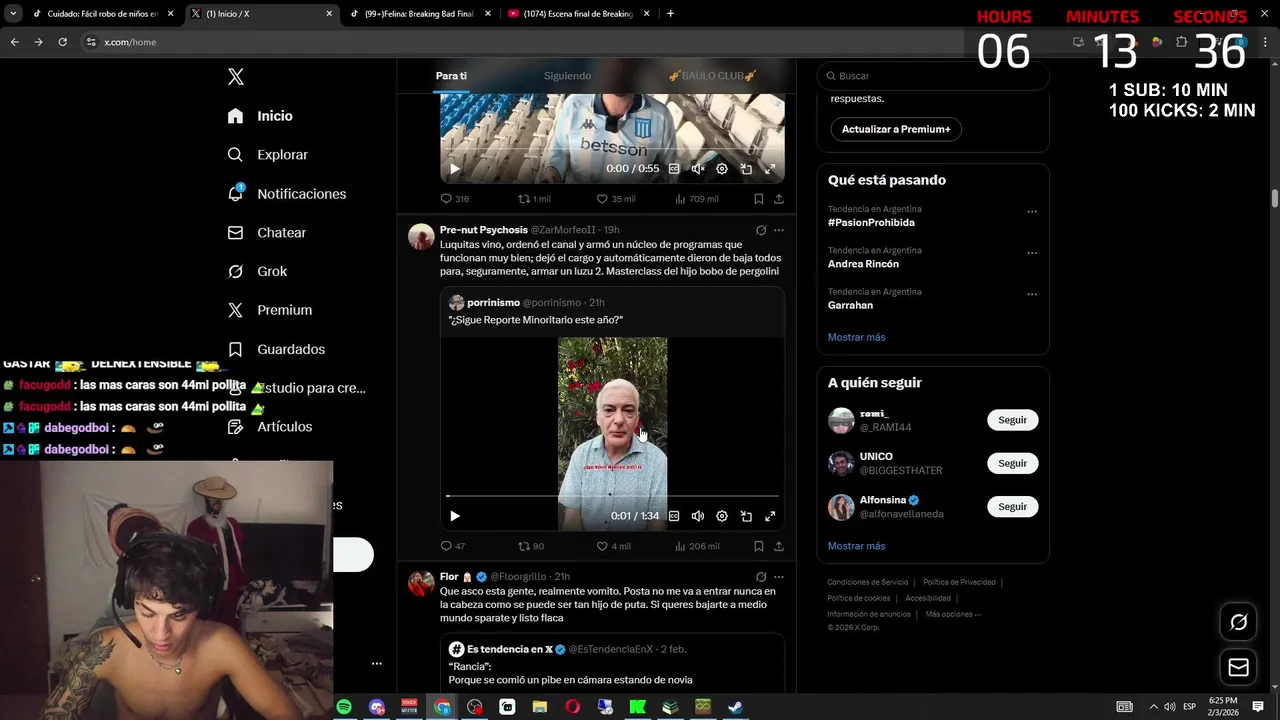The height and width of the screenshot is (720, 1280).
Task: Open the floating messages envelope button
Action: pyautogui.click(x=1238, y=667)
